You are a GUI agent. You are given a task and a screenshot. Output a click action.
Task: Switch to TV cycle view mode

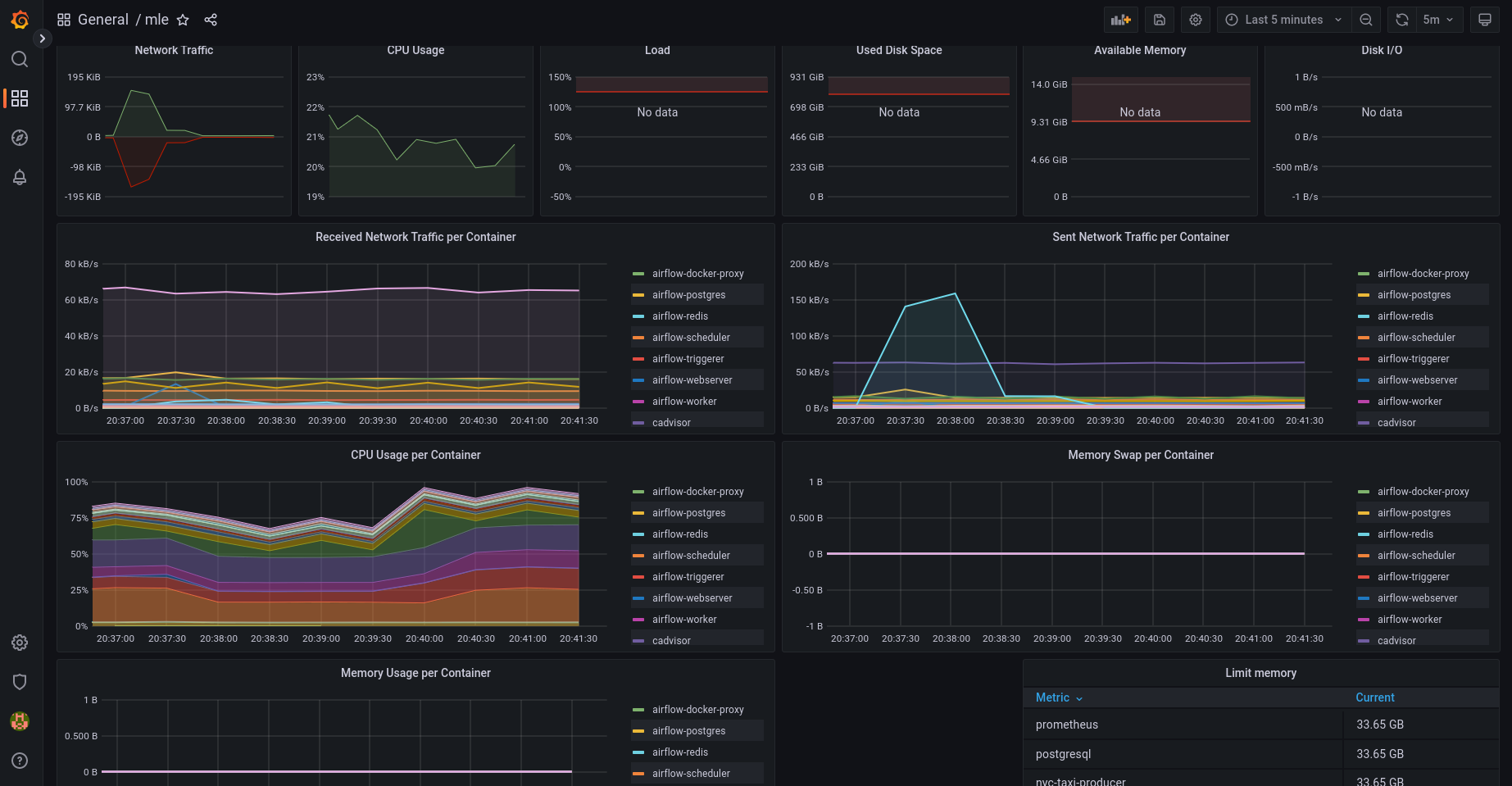point(1484,20)
